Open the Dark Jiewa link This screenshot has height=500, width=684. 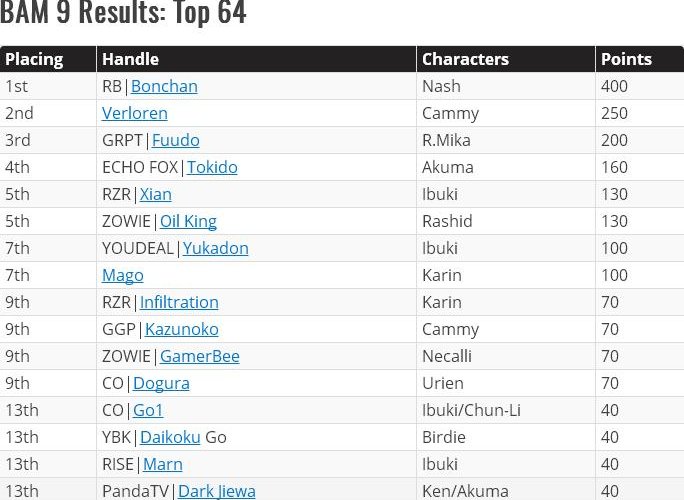[216, 491]
